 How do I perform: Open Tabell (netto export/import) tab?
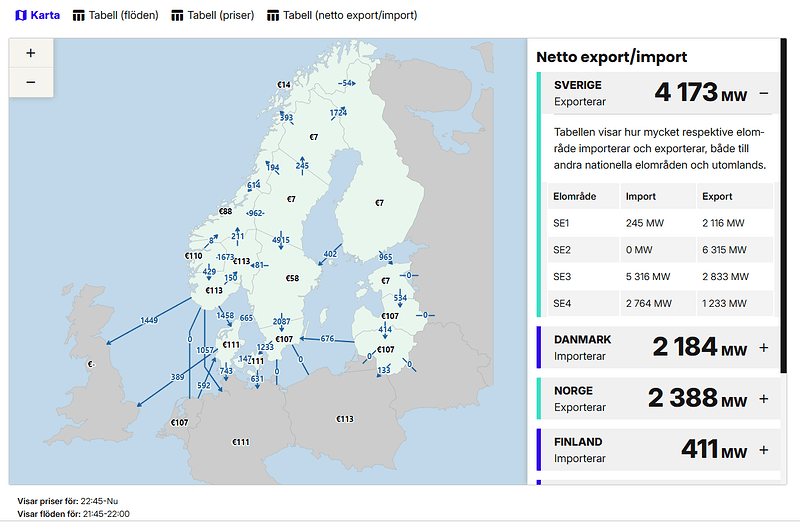pyautogui.click(x=342, y=15)
